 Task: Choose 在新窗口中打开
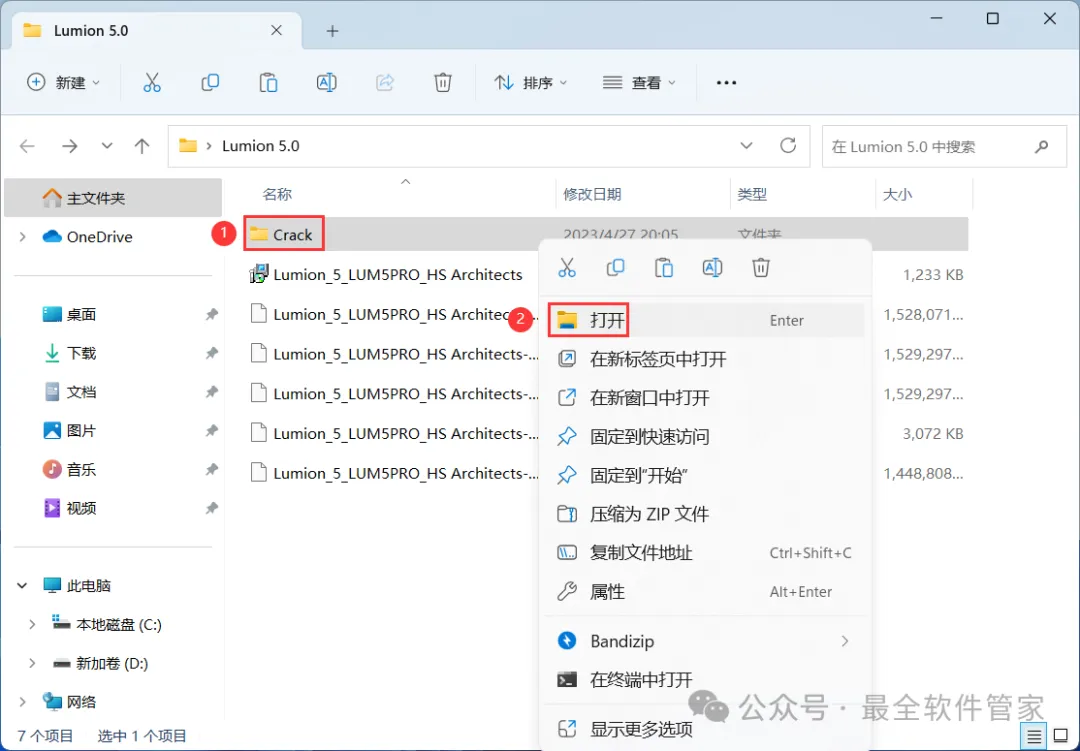pos(705,398)
